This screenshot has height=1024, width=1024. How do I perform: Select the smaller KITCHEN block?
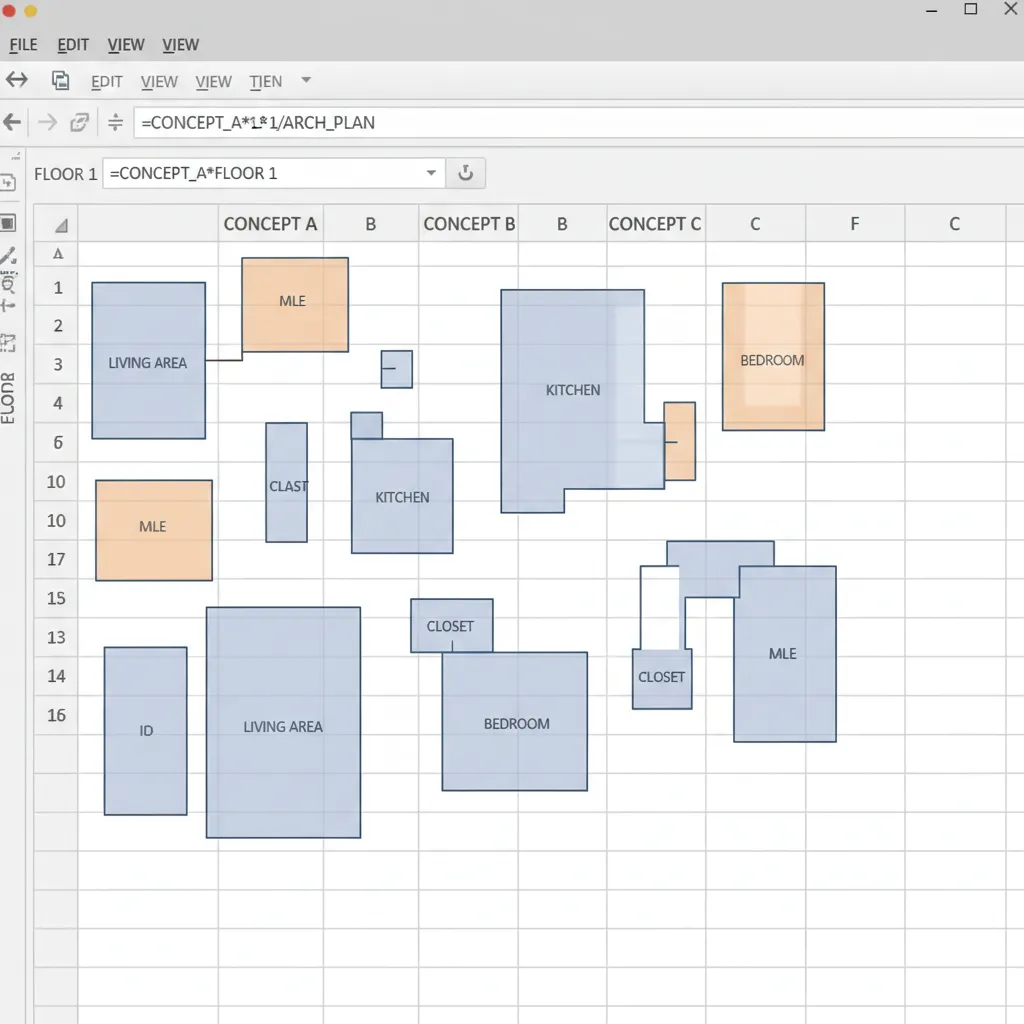pyautogui.click(x=402, y=496)
